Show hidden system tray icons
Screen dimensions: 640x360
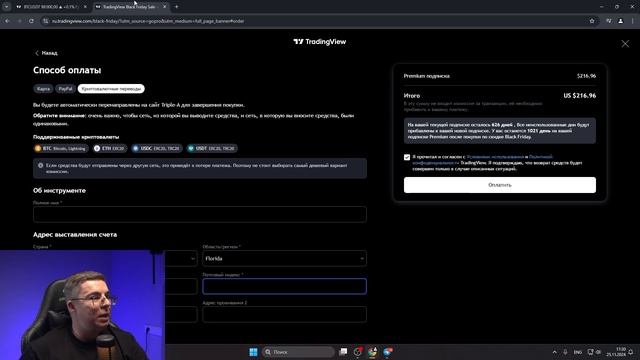pos(554,352)
